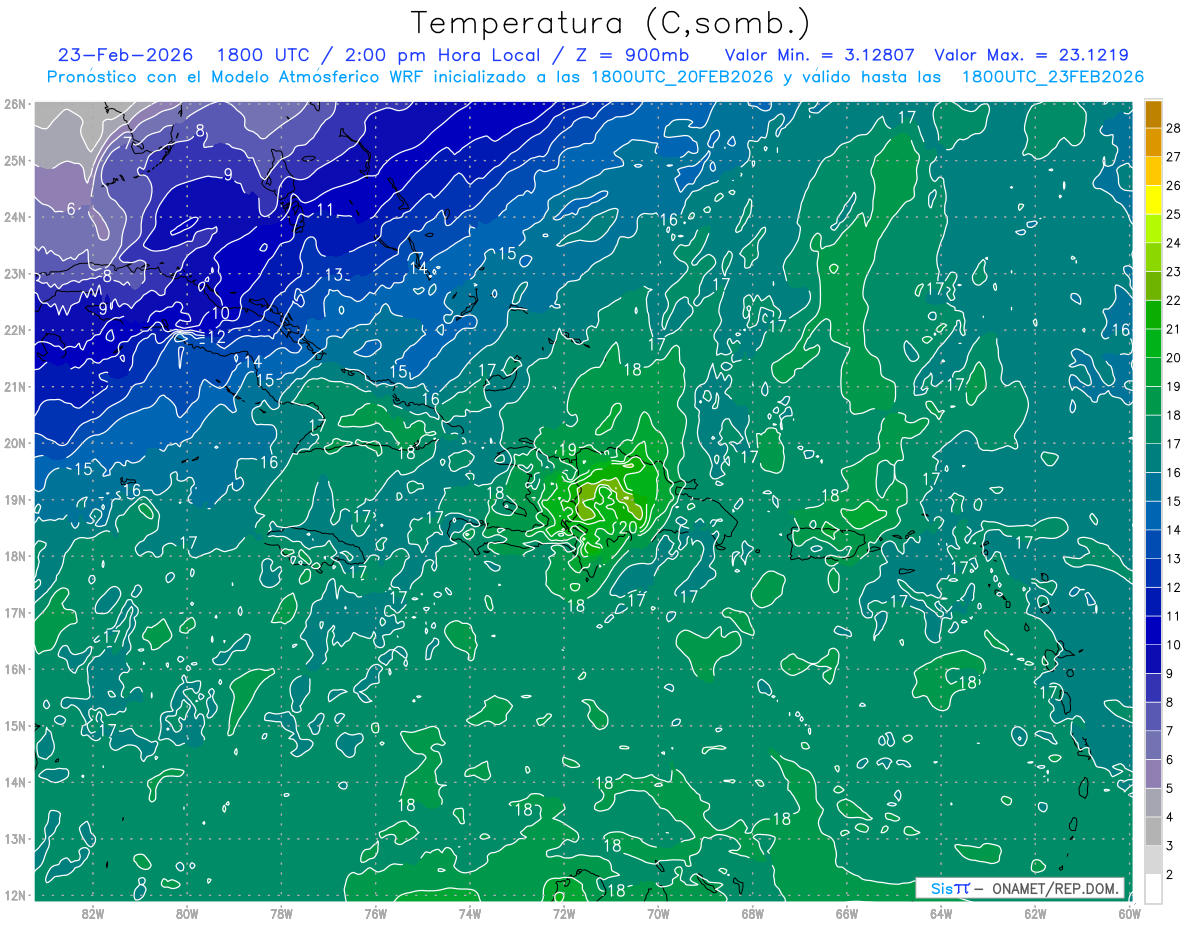Click the white bottom colorbar swatch near 2
The width and height of the screenshot is (1200, 927).
pyautogui.click(x=1153, y=888)
